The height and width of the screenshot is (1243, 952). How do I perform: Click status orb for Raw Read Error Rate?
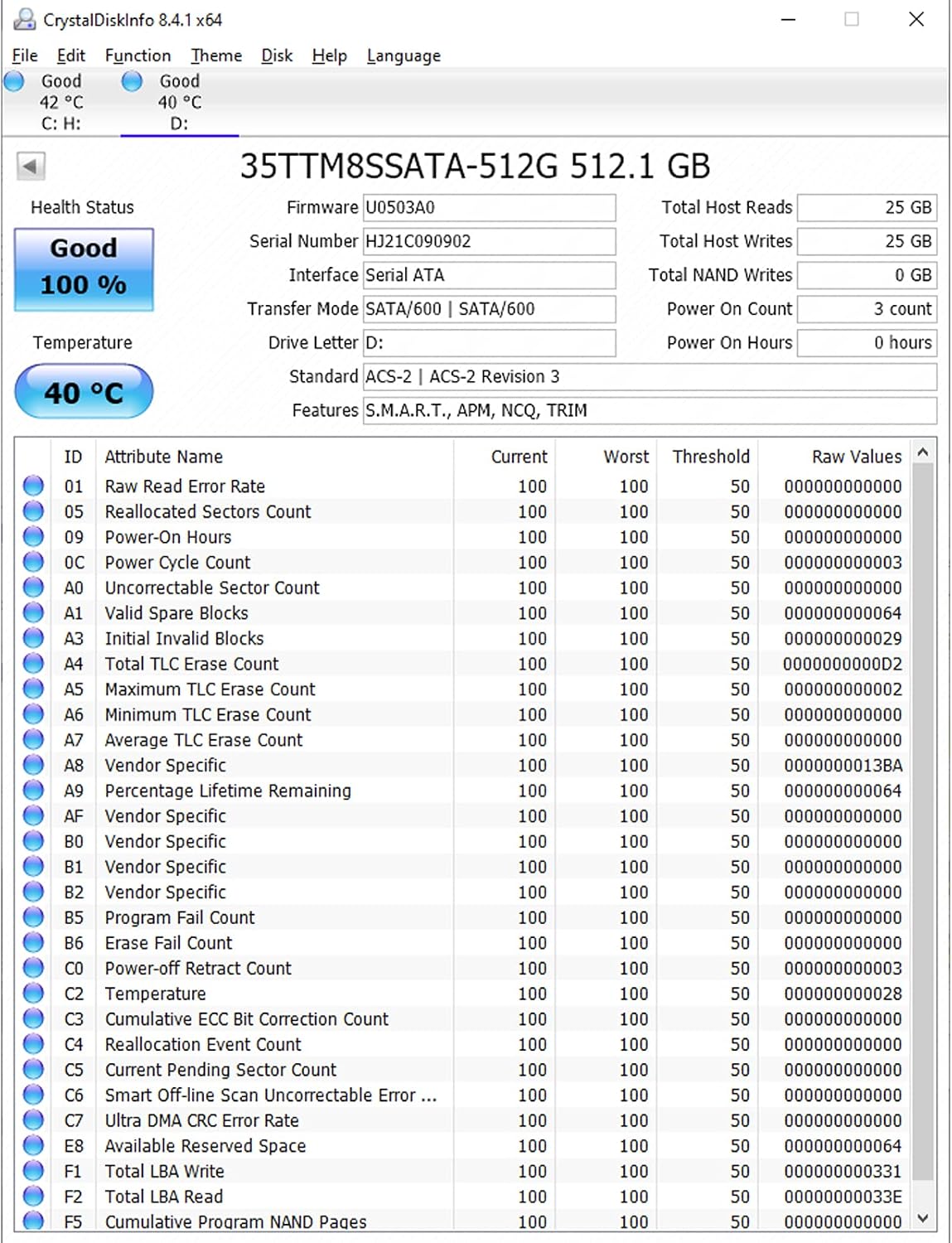(x=33, y=486)
